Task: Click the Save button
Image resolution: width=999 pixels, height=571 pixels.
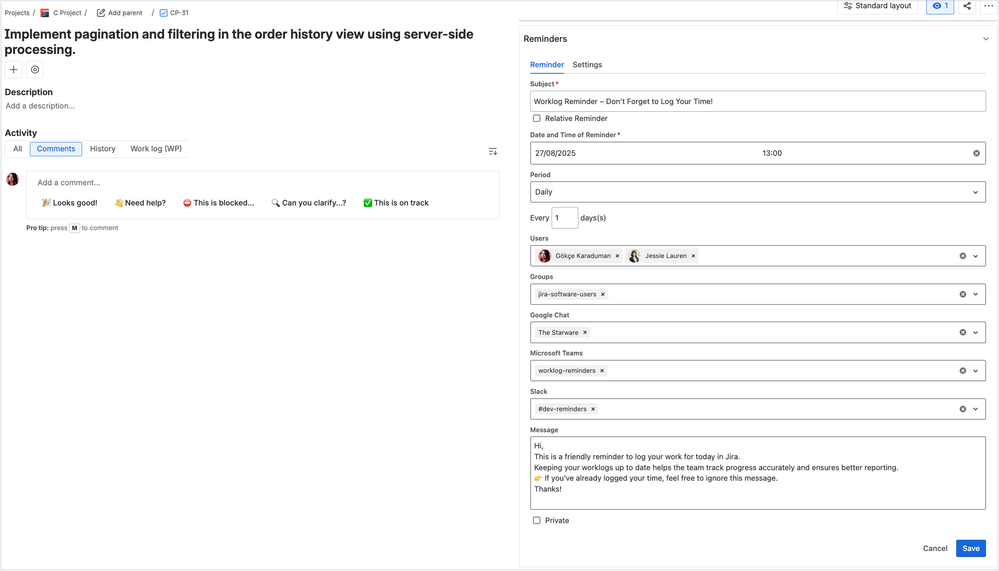Action: tap(970, 548)
